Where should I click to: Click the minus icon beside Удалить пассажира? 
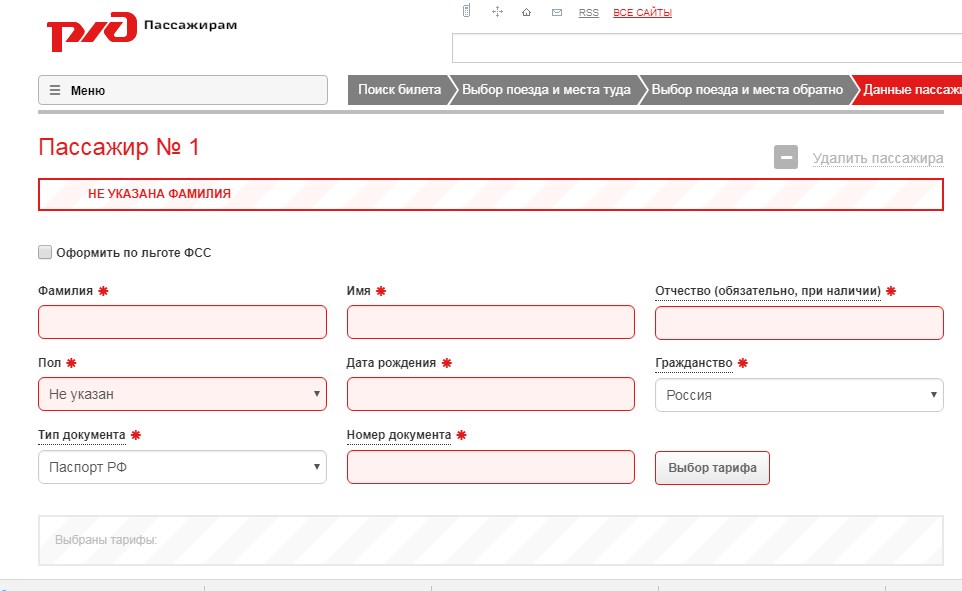[785, 157]
